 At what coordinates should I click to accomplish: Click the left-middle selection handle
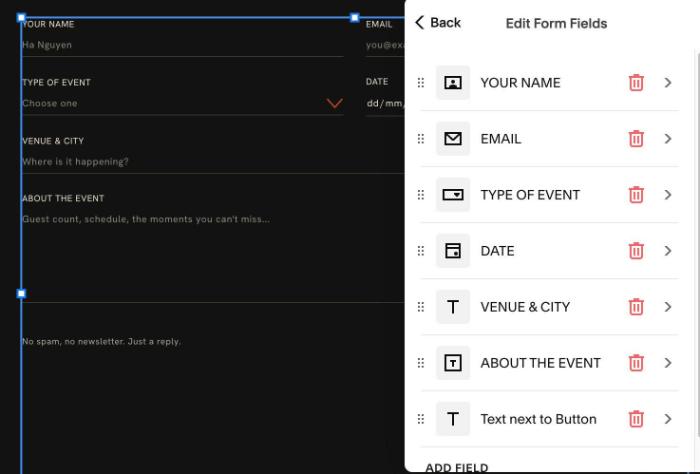(x=21, y=293)
